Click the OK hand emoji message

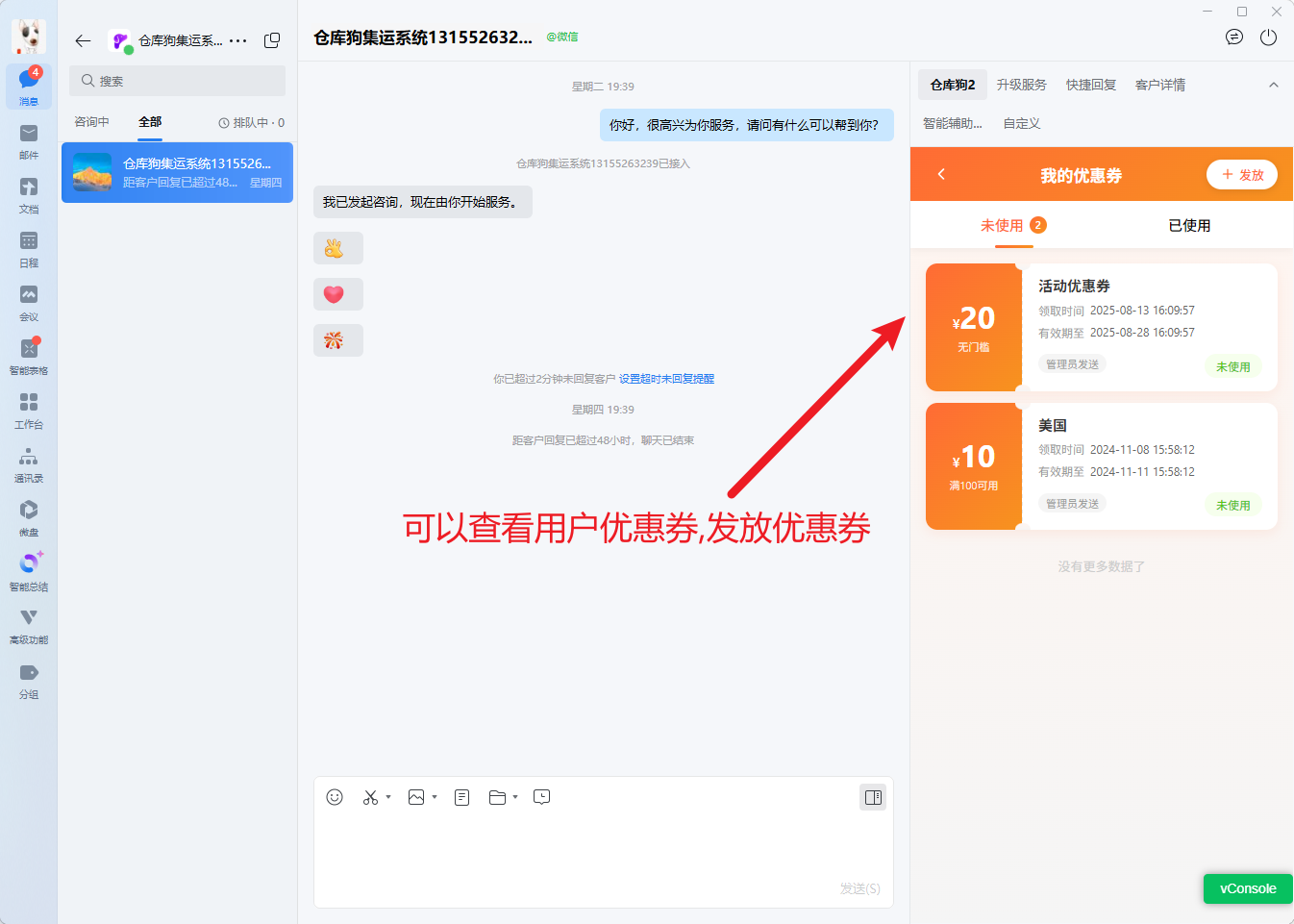pos(338,248)
